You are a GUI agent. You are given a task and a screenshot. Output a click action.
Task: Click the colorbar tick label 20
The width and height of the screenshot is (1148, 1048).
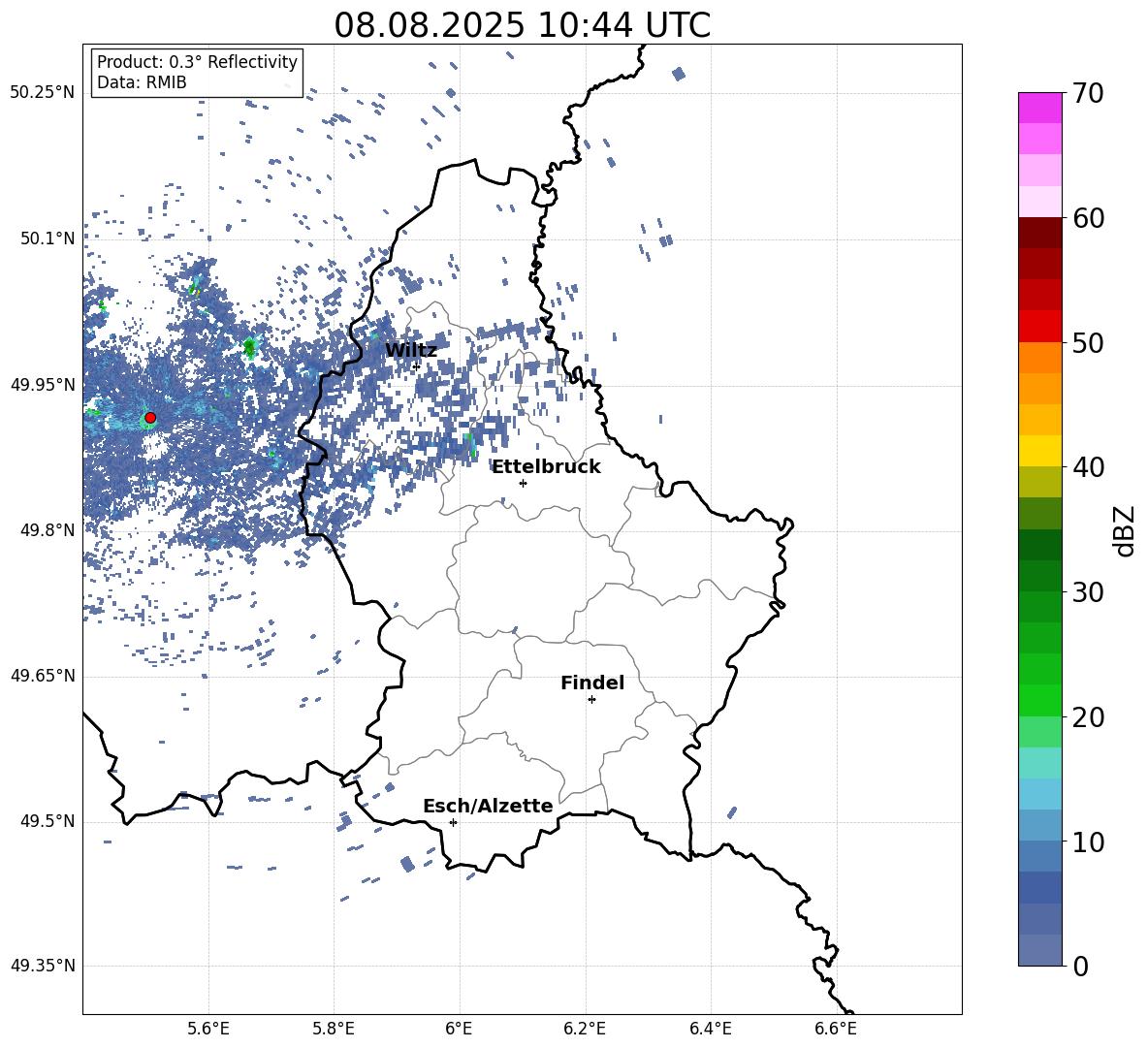(x=1088, y=717)
